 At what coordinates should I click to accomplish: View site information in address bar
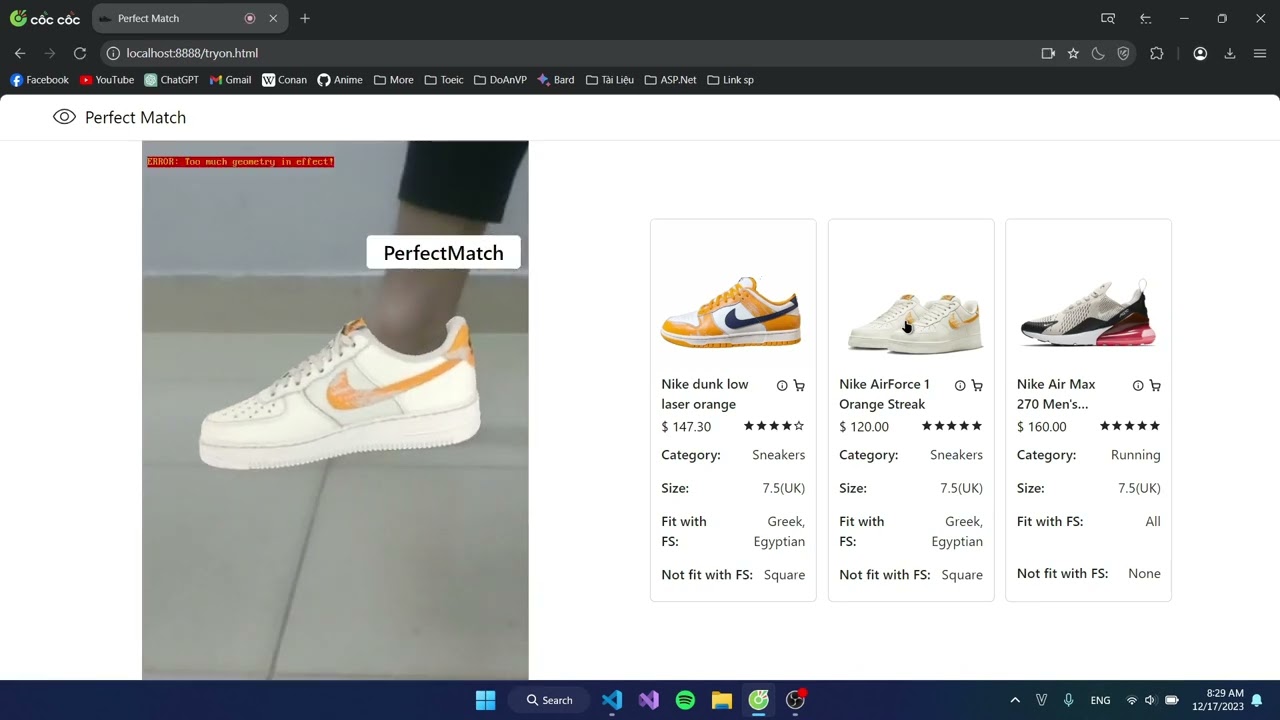click(x=113, y=53)
